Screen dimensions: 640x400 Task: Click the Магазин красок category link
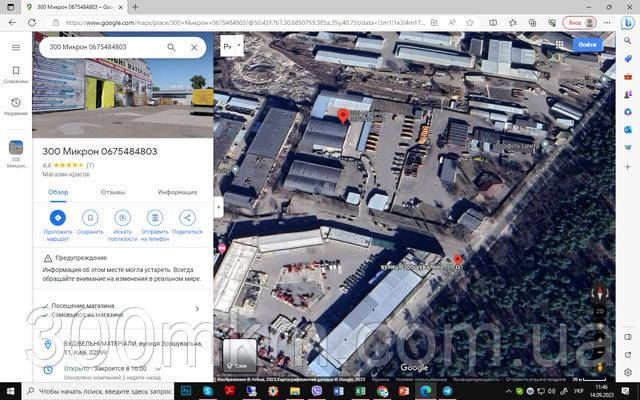point(66,174)
